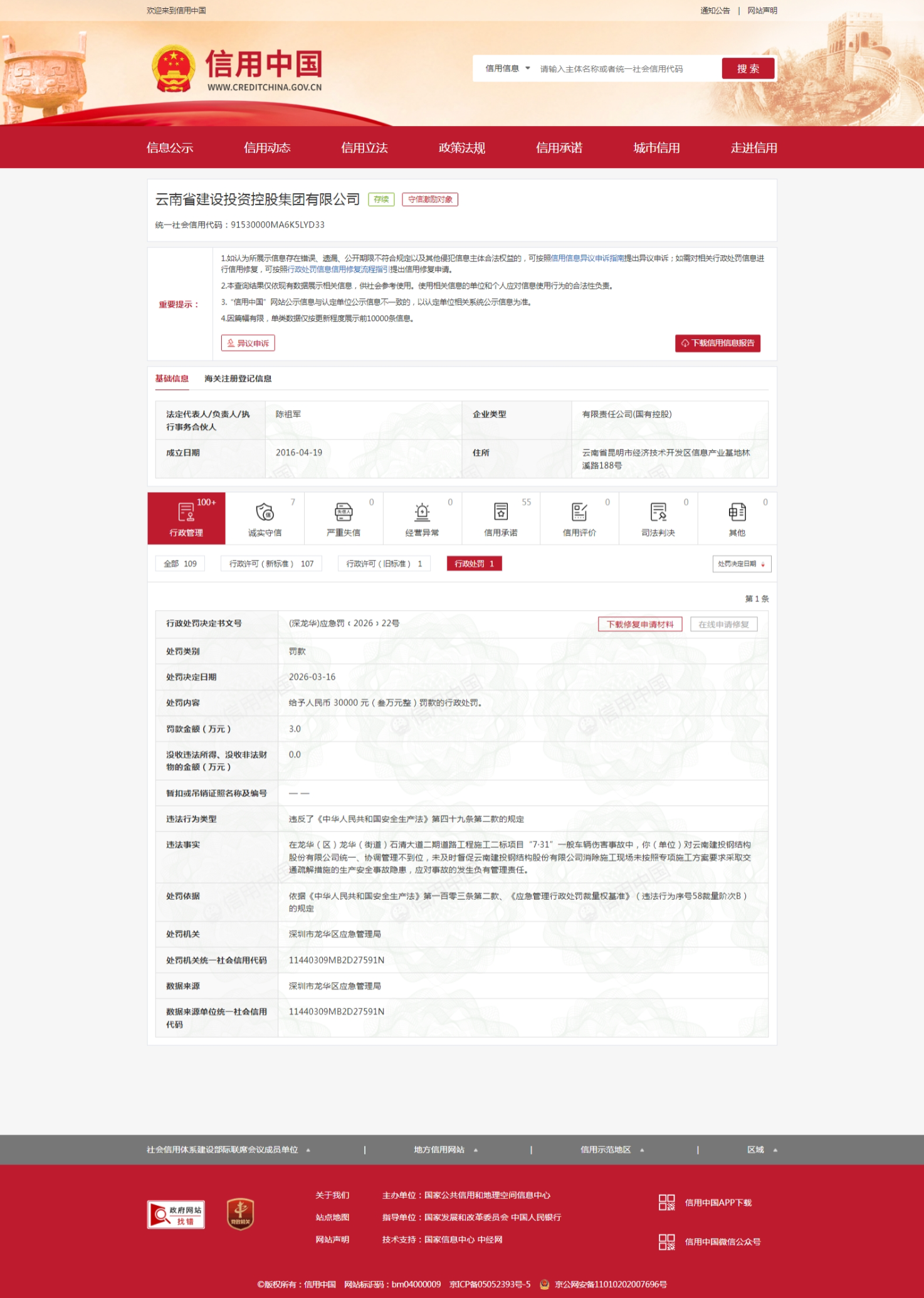This screenshot has height=1298, width=924.
Task: Open the 其他 category icon
Action: (x=737, y=512)
